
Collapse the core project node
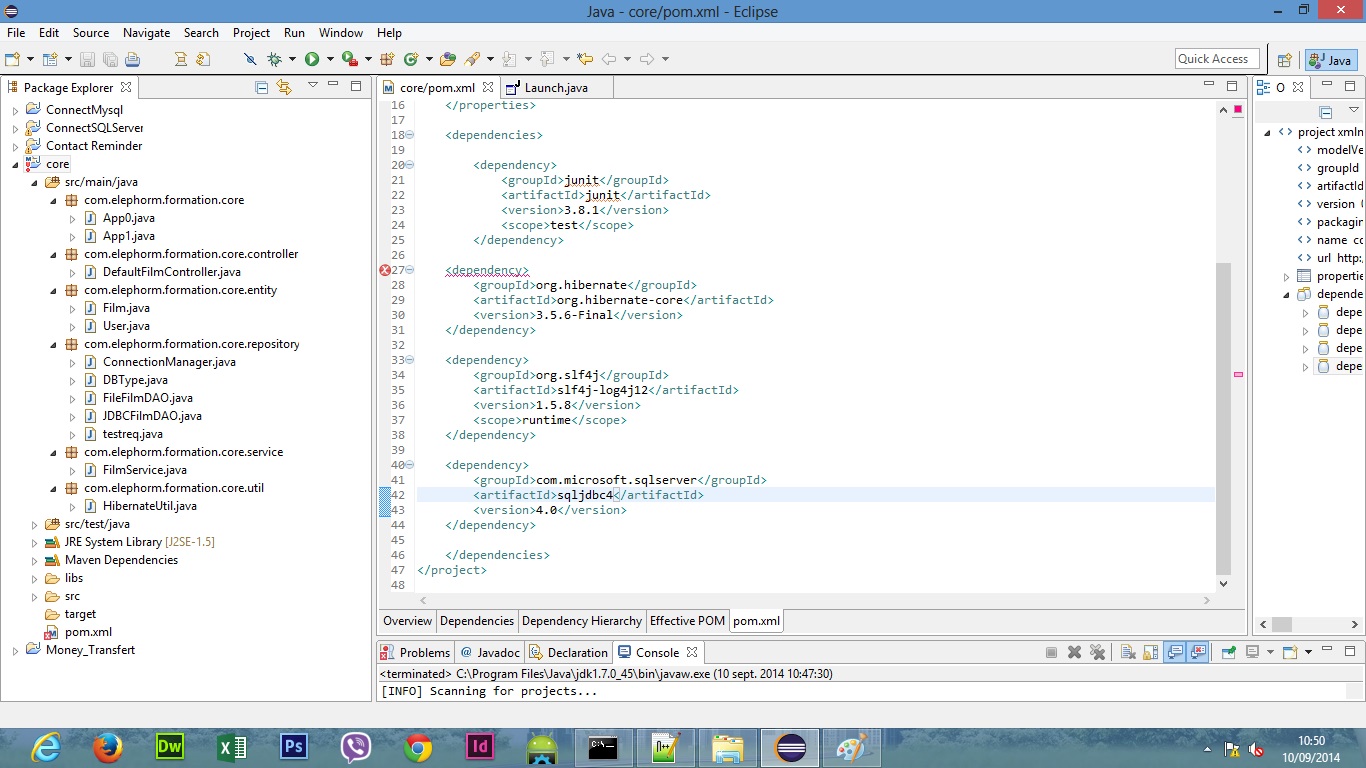click(15, 164)
